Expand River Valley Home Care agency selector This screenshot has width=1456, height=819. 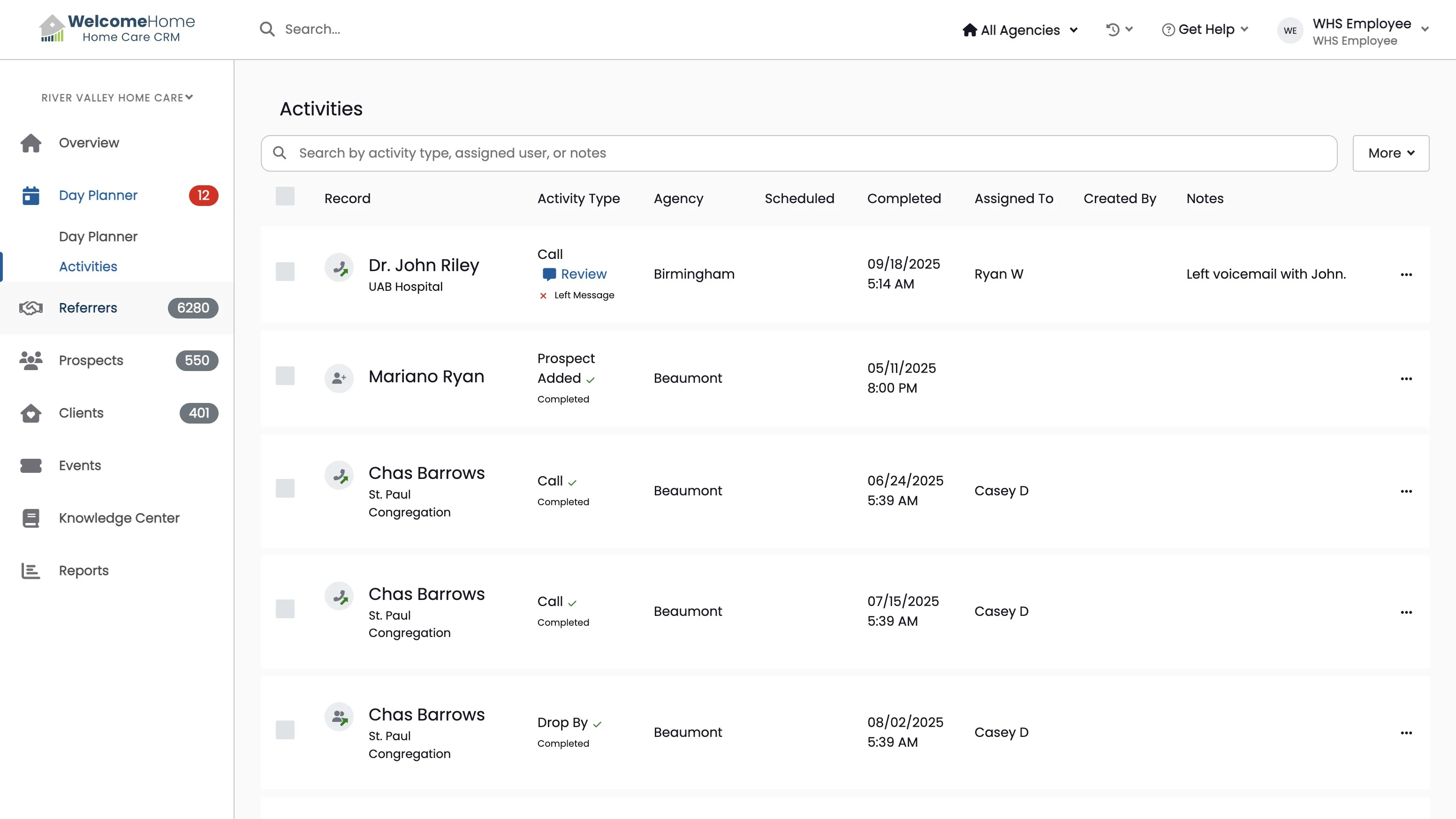pos(117,98)
